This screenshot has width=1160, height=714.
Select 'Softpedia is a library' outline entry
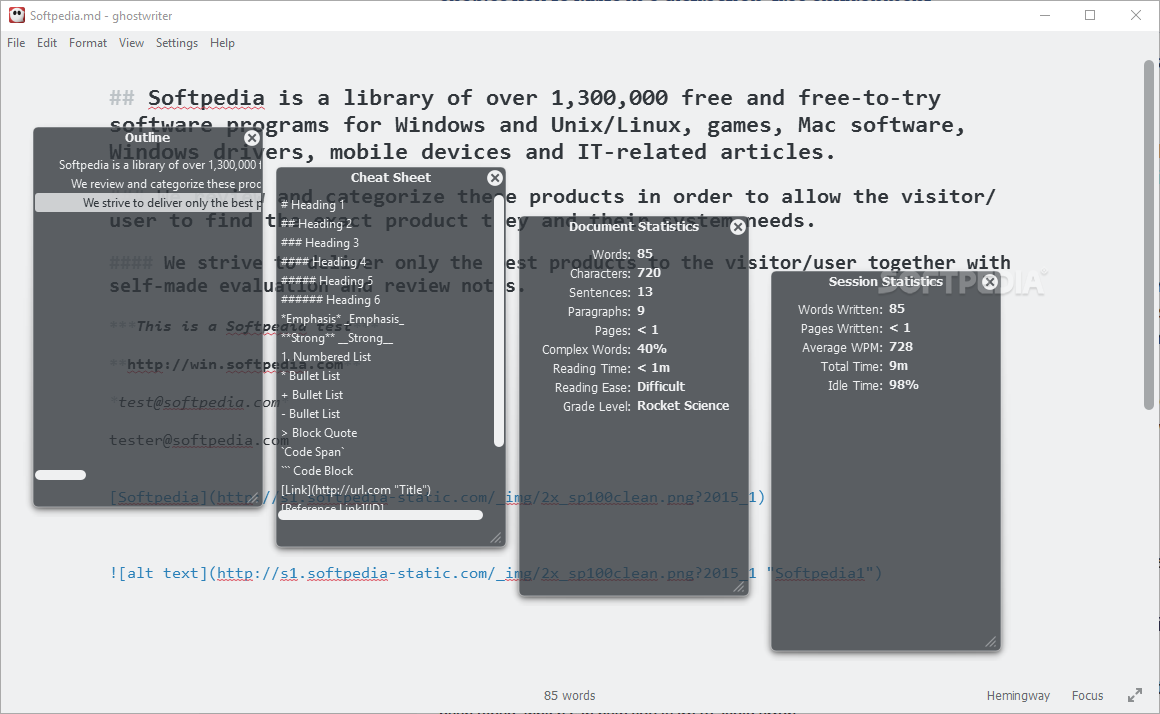coord(149,165)
